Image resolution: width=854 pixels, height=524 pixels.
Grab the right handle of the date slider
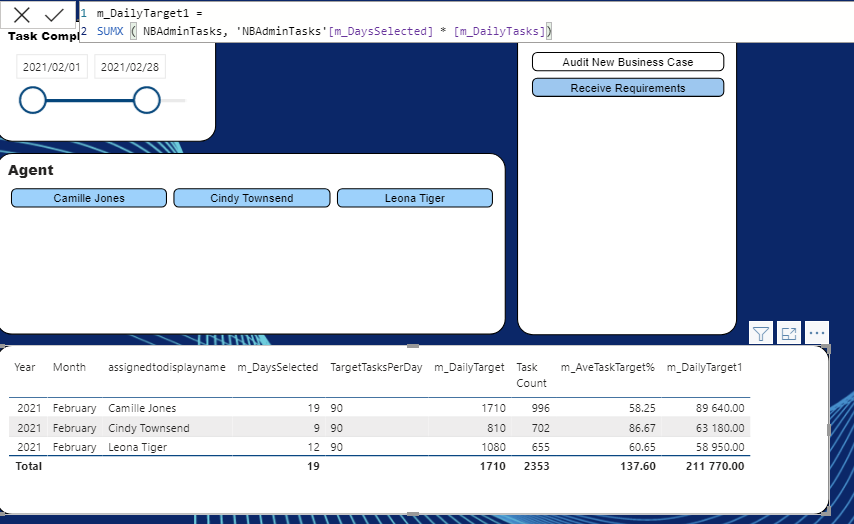pyautogui.click(x=147, y=100)
